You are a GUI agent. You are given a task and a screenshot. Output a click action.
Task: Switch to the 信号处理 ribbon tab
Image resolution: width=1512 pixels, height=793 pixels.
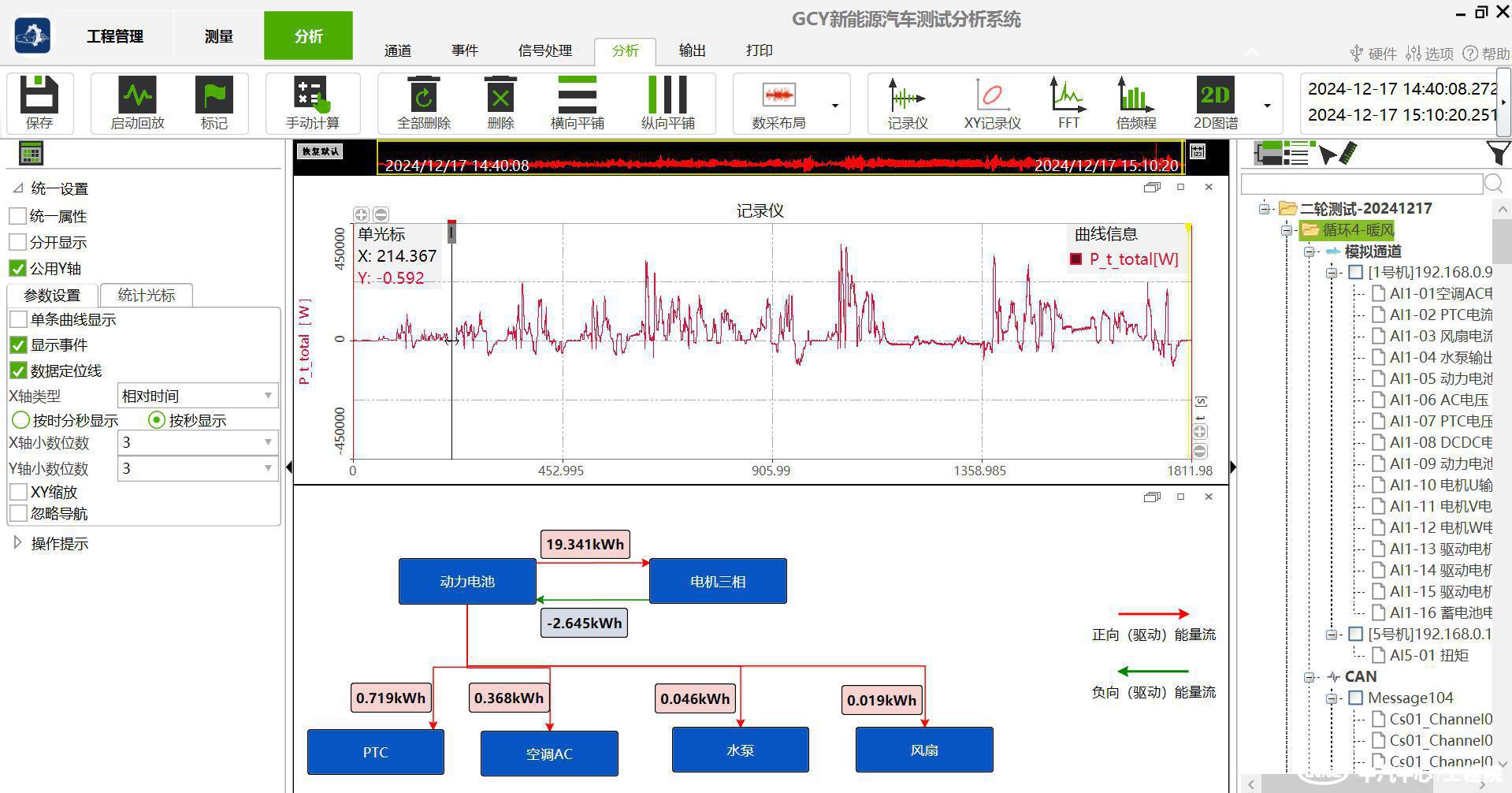click(544, 50)
